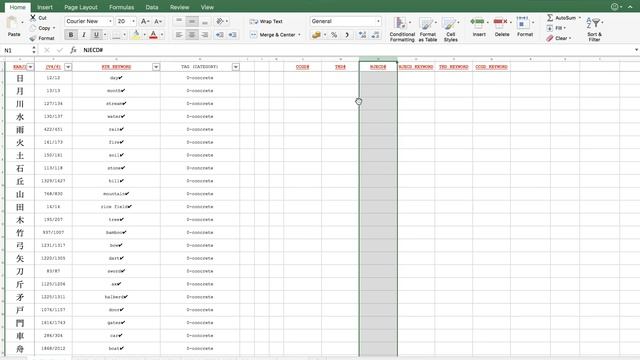
Task: Toggle middle vertical alignment
Action: pos(192,21)
